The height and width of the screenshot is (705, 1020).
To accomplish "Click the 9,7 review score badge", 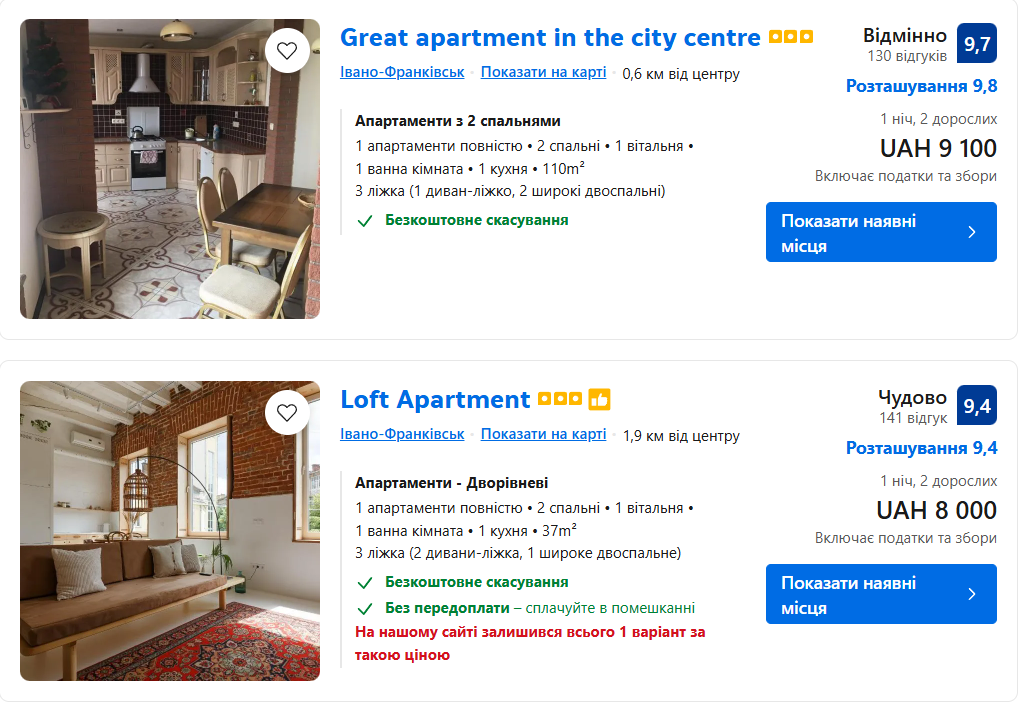I will point(977,44).
